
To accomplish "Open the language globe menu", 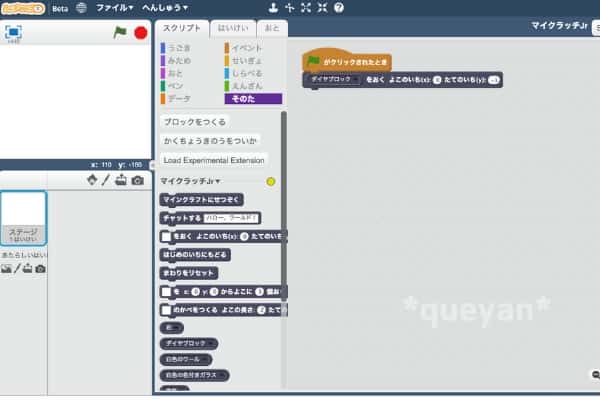I will 81,8.
